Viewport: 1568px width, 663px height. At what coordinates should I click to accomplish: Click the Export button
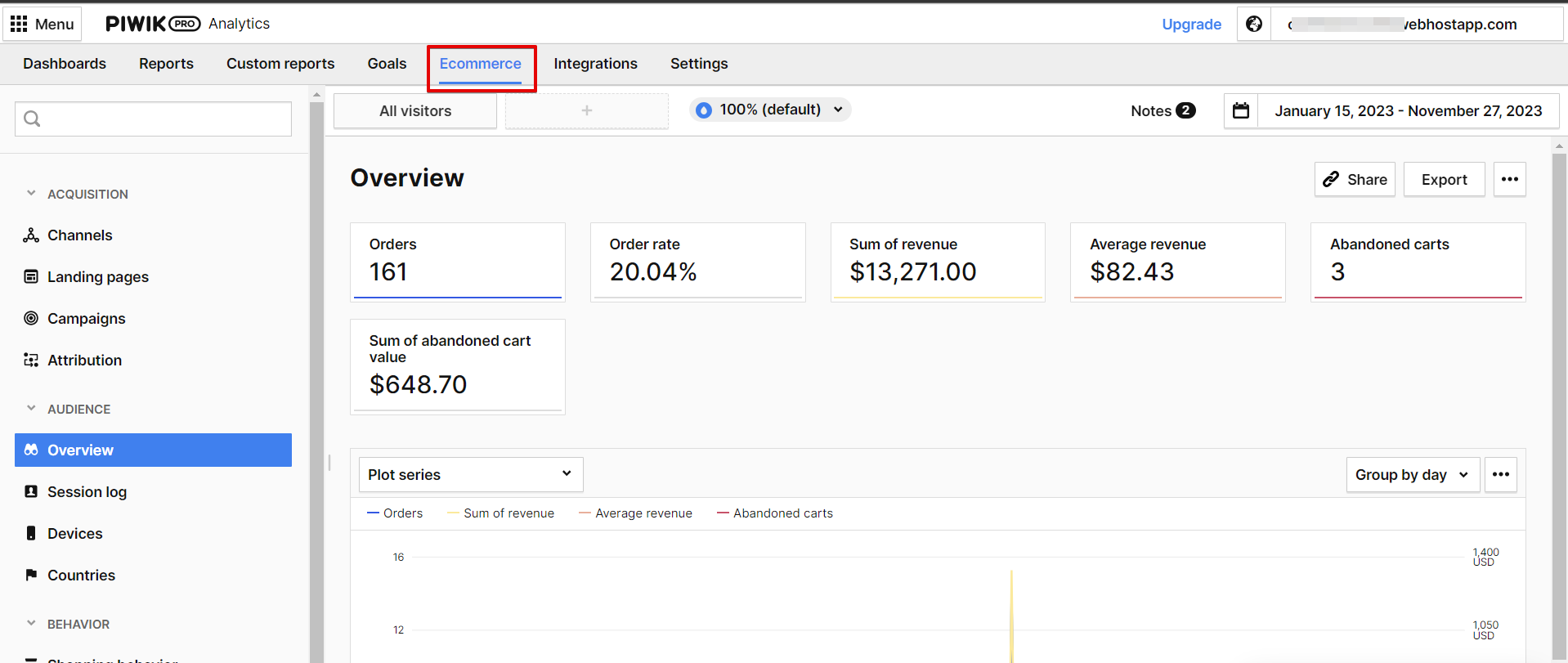[x=1444, y=180]
